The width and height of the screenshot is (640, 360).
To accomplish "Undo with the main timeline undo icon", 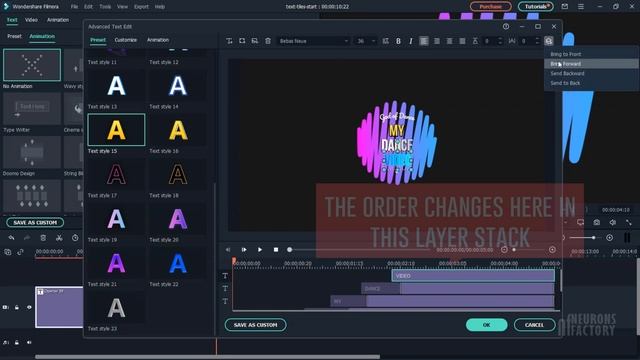I will coord(11,238).
